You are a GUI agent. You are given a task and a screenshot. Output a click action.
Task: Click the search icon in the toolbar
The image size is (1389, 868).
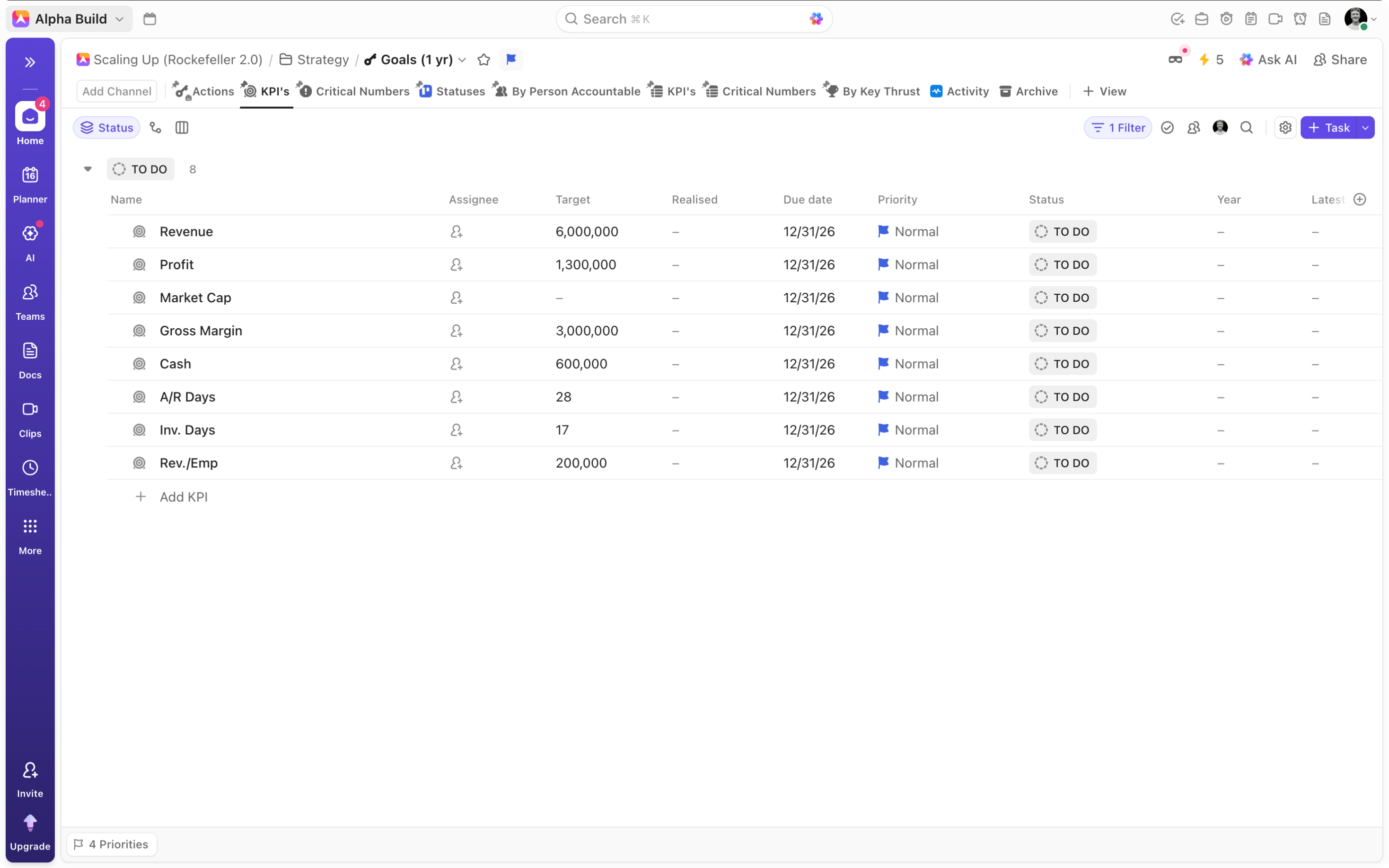pos(1246,127)
